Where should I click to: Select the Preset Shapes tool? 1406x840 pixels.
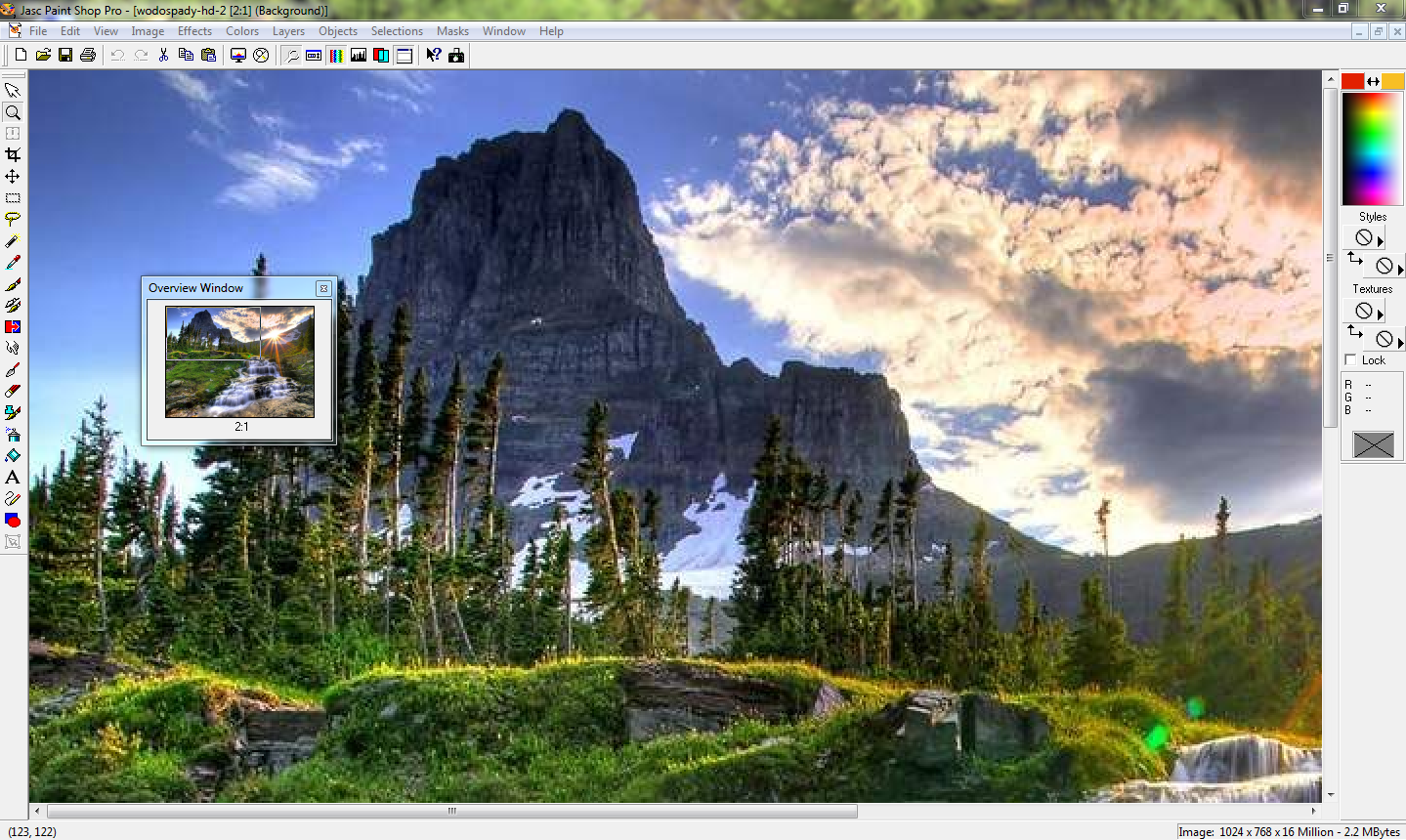(13, 520)
